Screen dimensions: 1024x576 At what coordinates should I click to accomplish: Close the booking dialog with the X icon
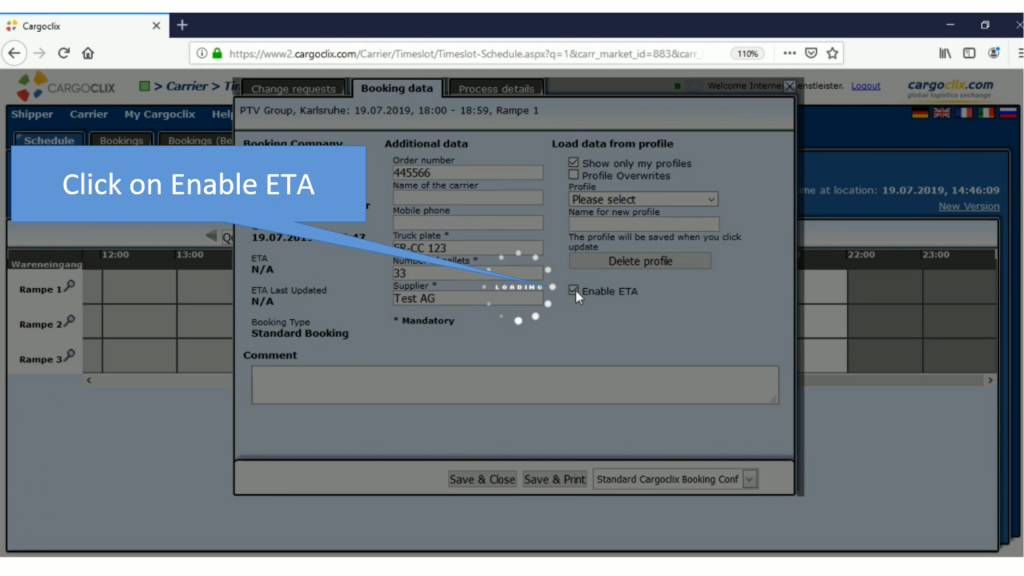click(x=789, y=86)
